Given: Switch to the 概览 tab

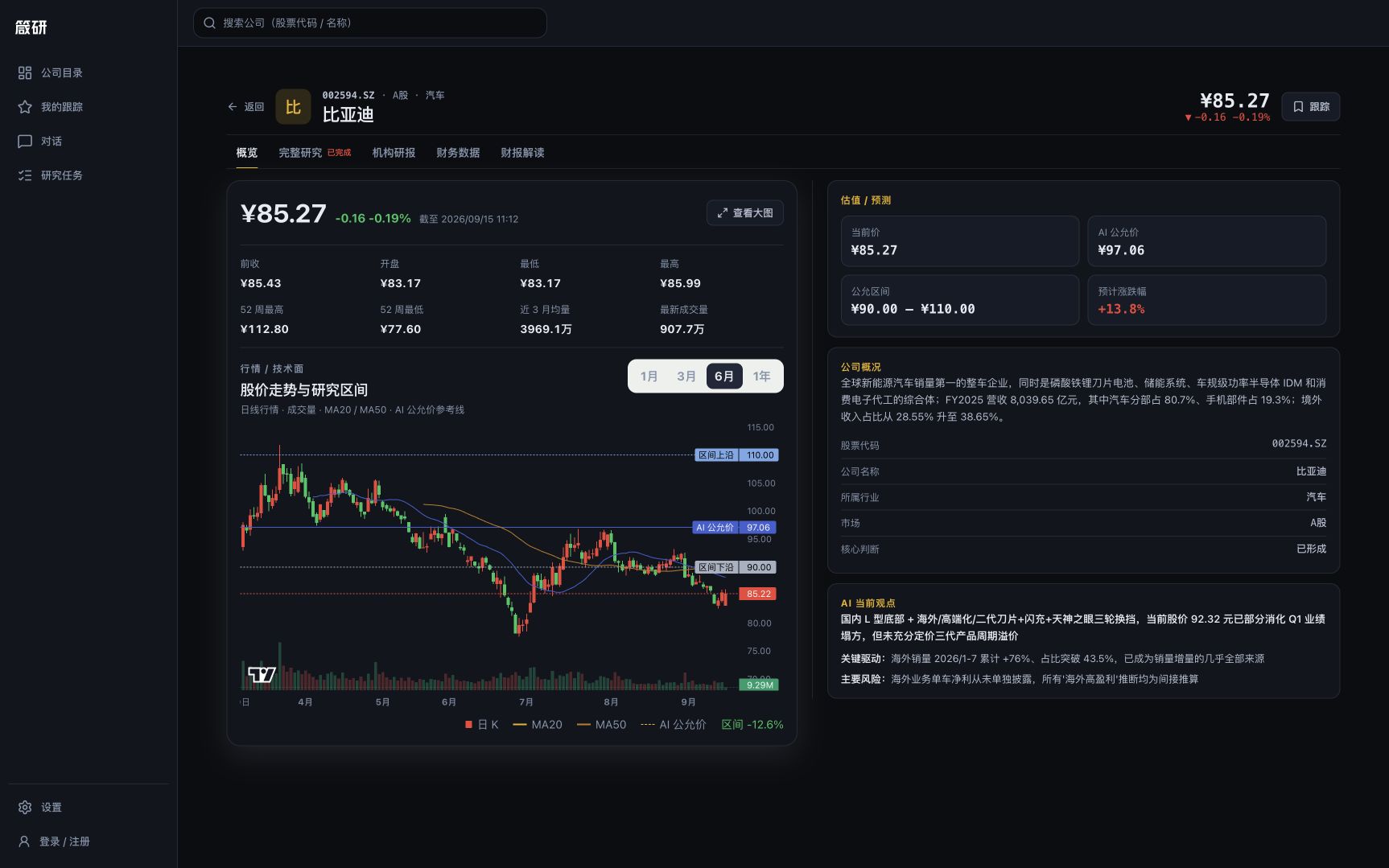Looking at the screenshot, I should point(246,153).
